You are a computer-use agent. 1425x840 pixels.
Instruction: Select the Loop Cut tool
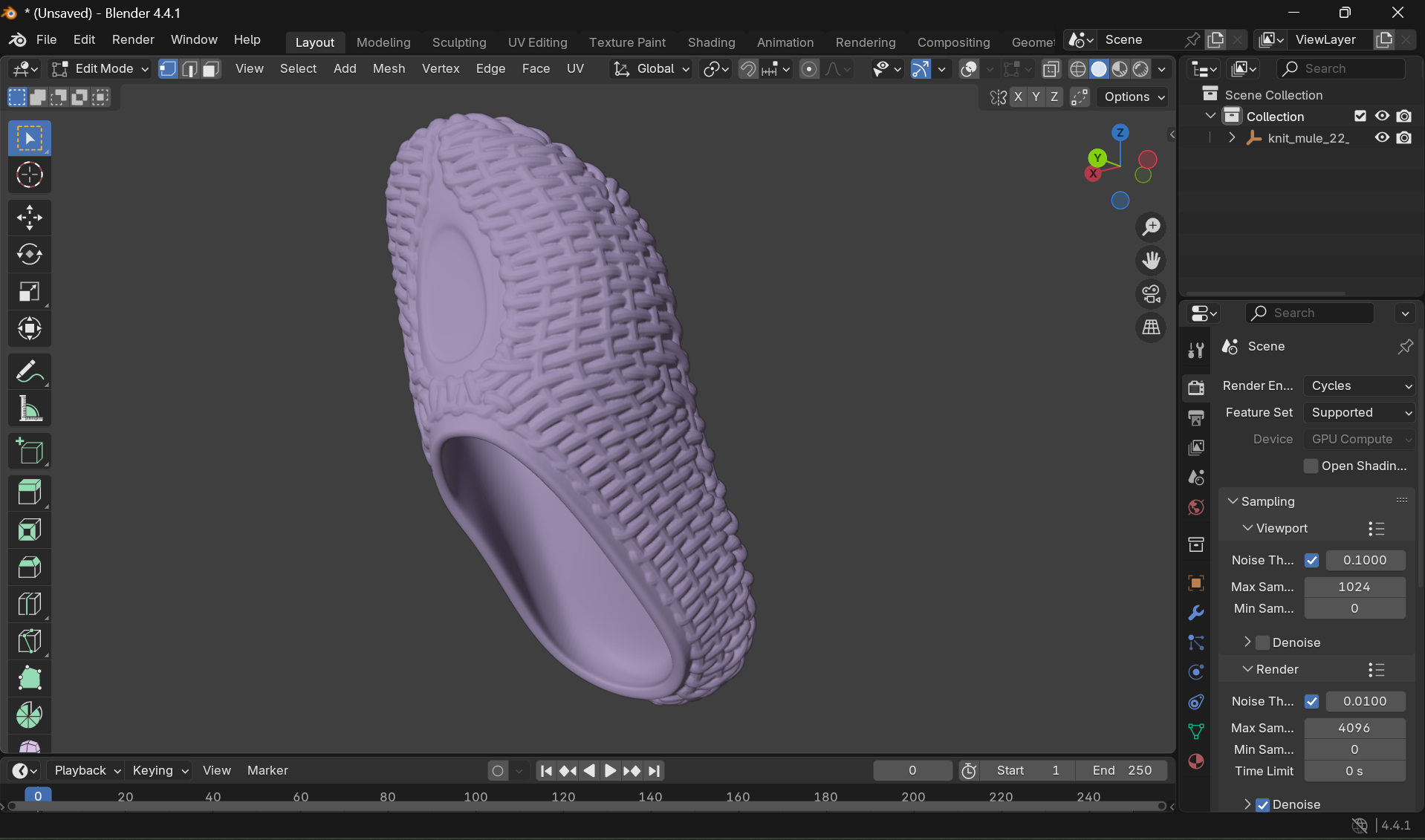point(29,604)
